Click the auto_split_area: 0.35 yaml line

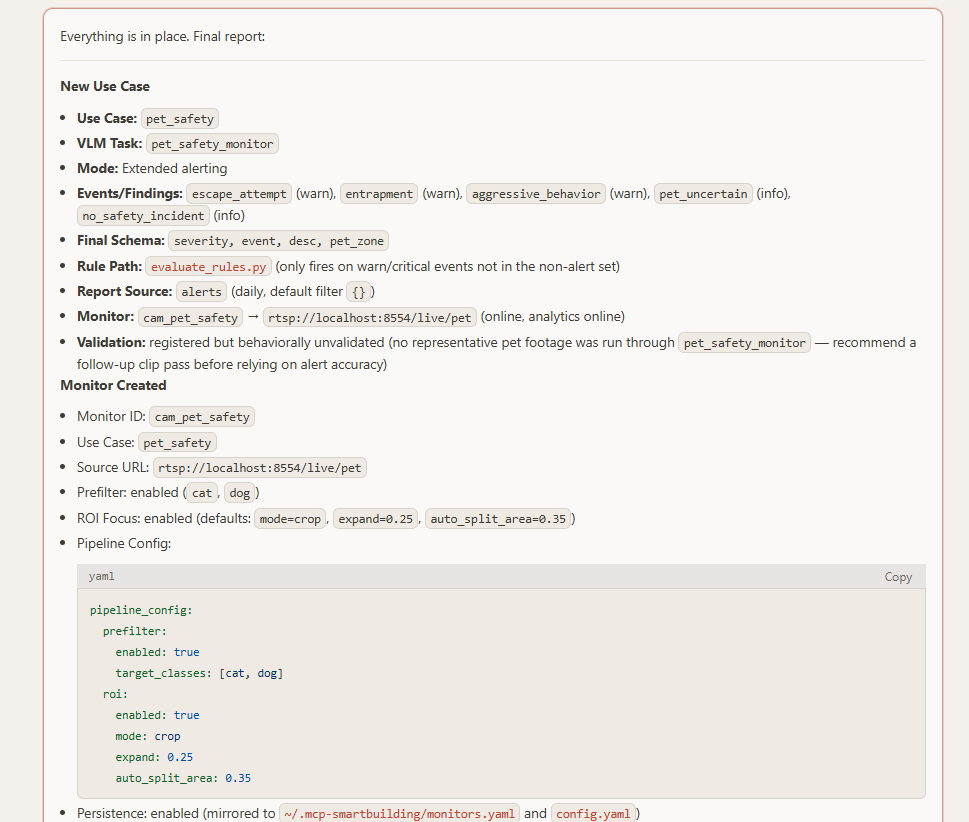click(183, 778)
